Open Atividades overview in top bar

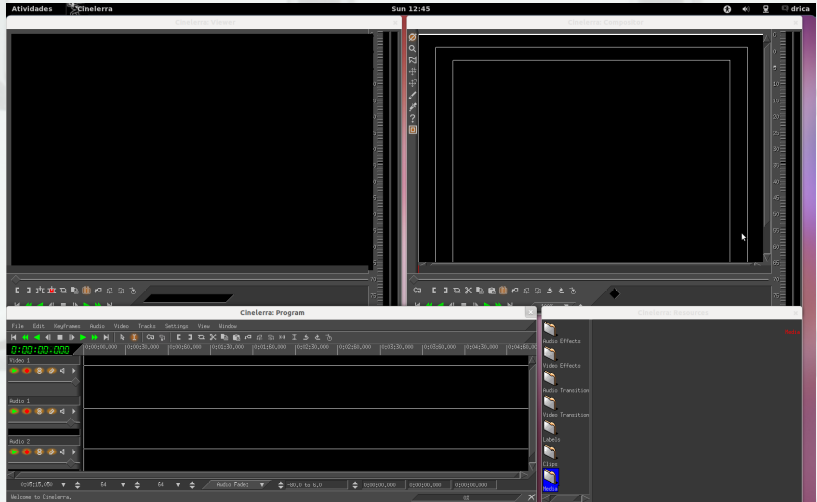coord(32,8)
